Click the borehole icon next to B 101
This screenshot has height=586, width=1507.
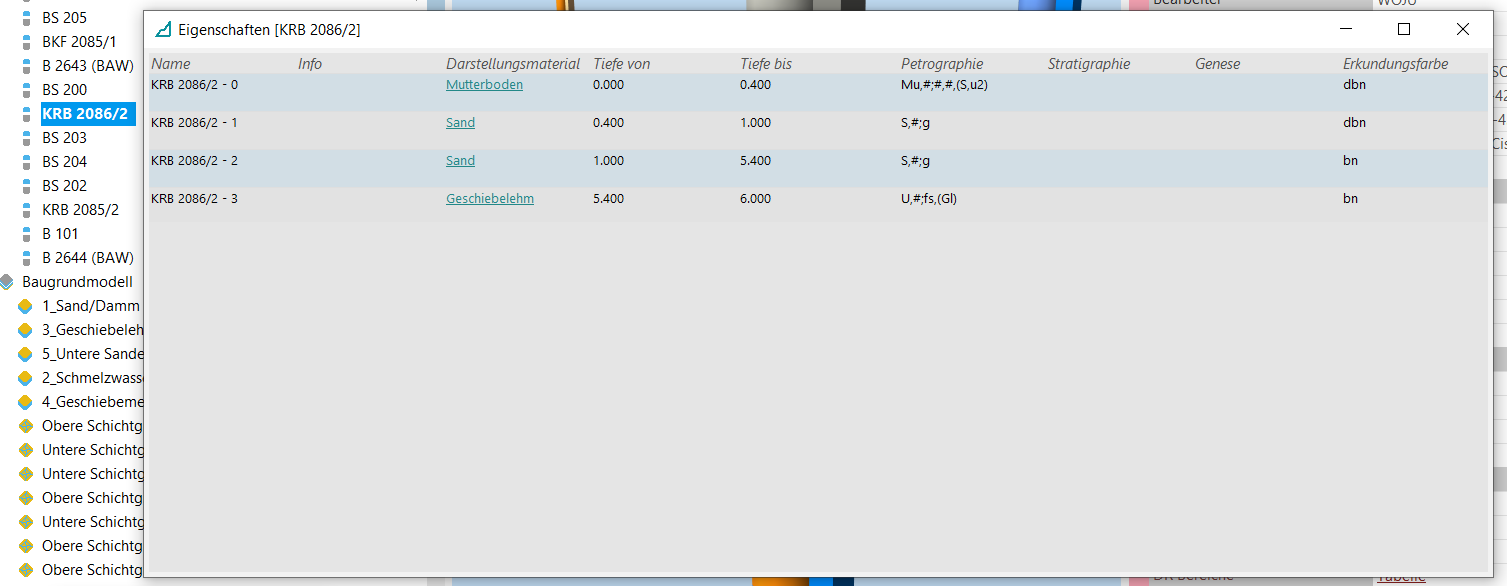27,234
